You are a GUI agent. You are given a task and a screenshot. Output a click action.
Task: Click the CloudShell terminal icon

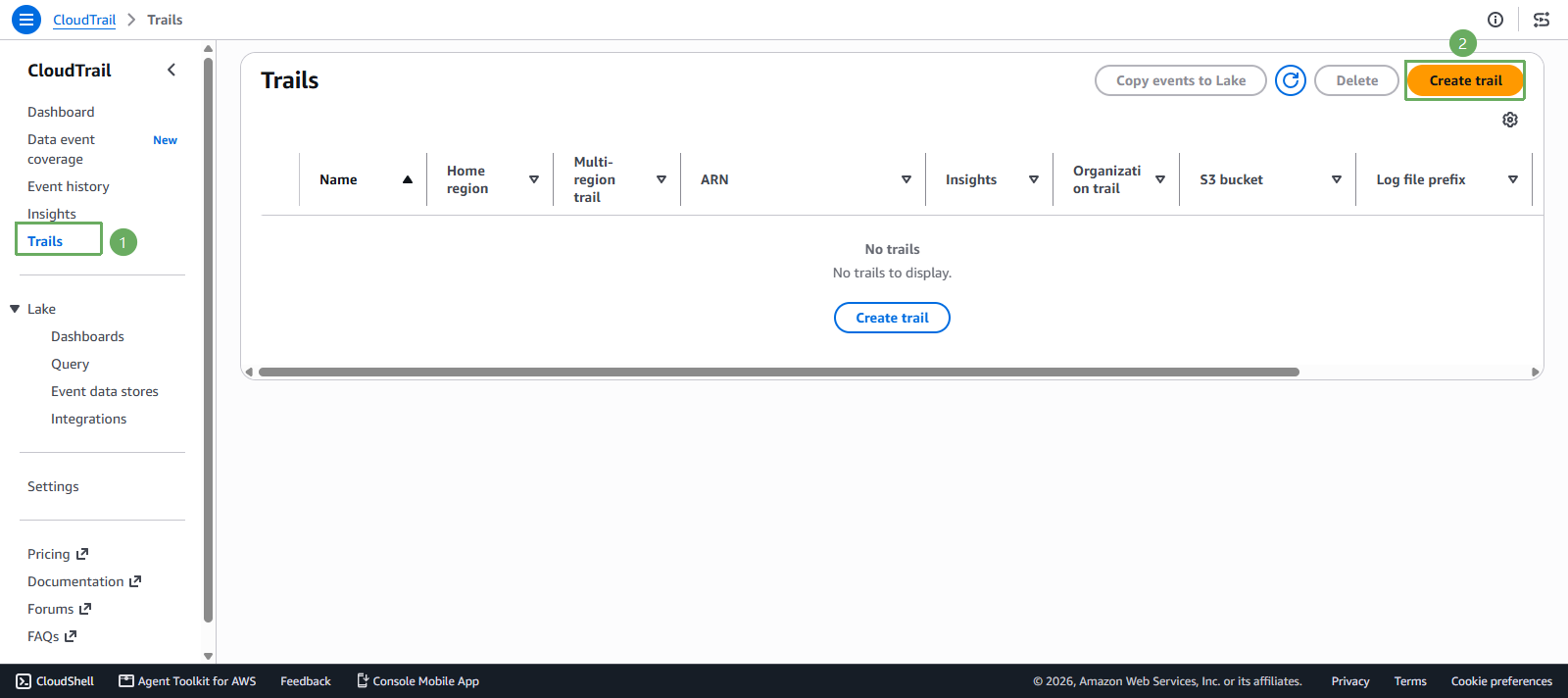[x=24, y=681]
